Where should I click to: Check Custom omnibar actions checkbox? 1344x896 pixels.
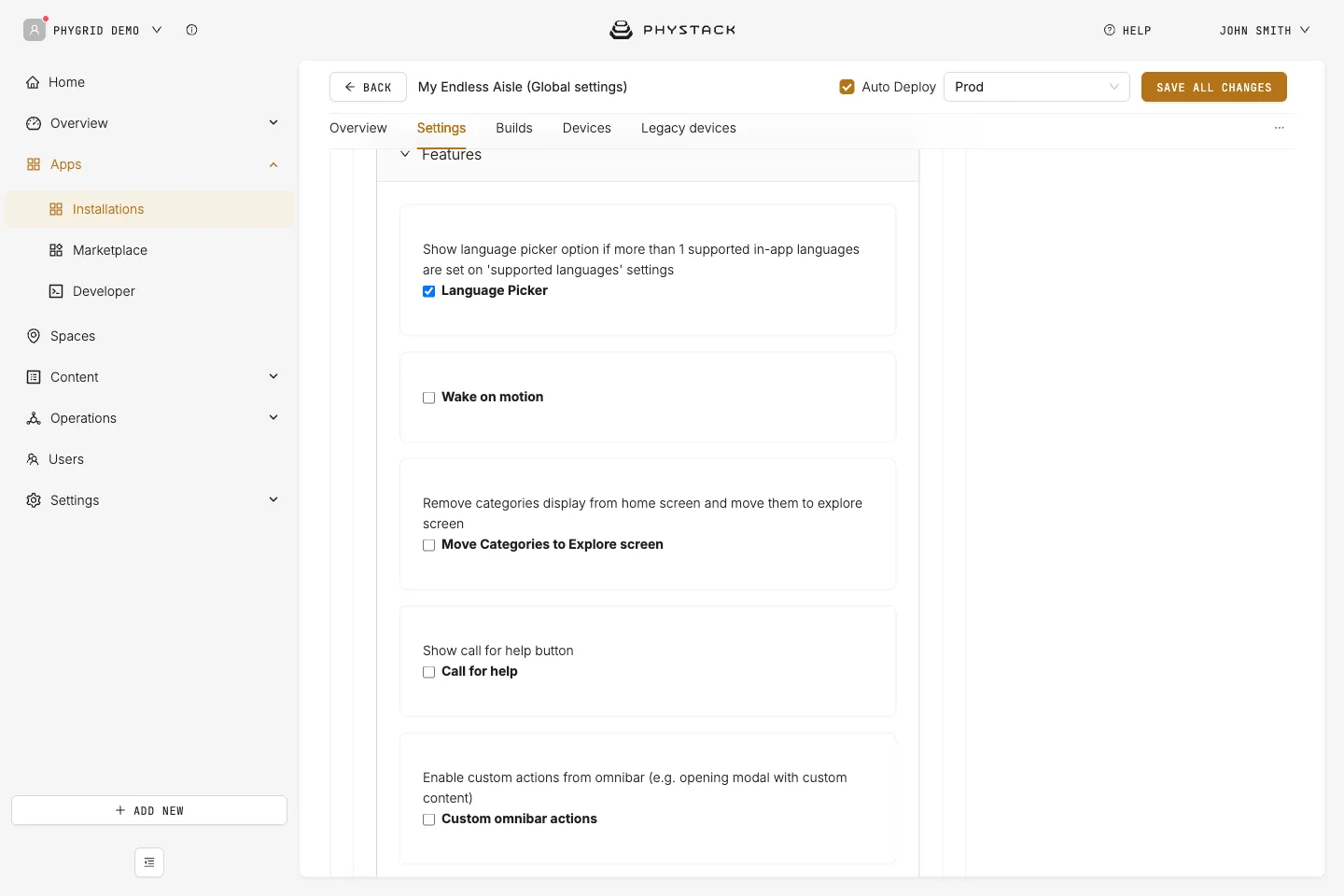coord(429,819)
